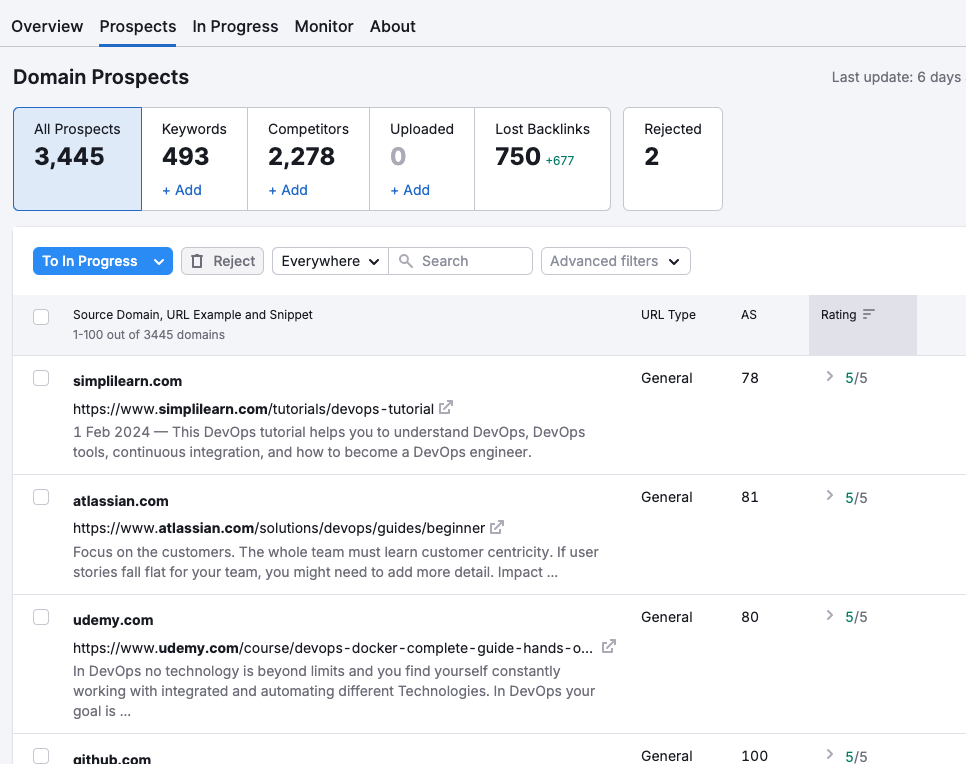The height and width of the screenshot is (764, 966).
Task: Click the dropdown arrow on To In Progress
Action: click(x=158, y=260)
